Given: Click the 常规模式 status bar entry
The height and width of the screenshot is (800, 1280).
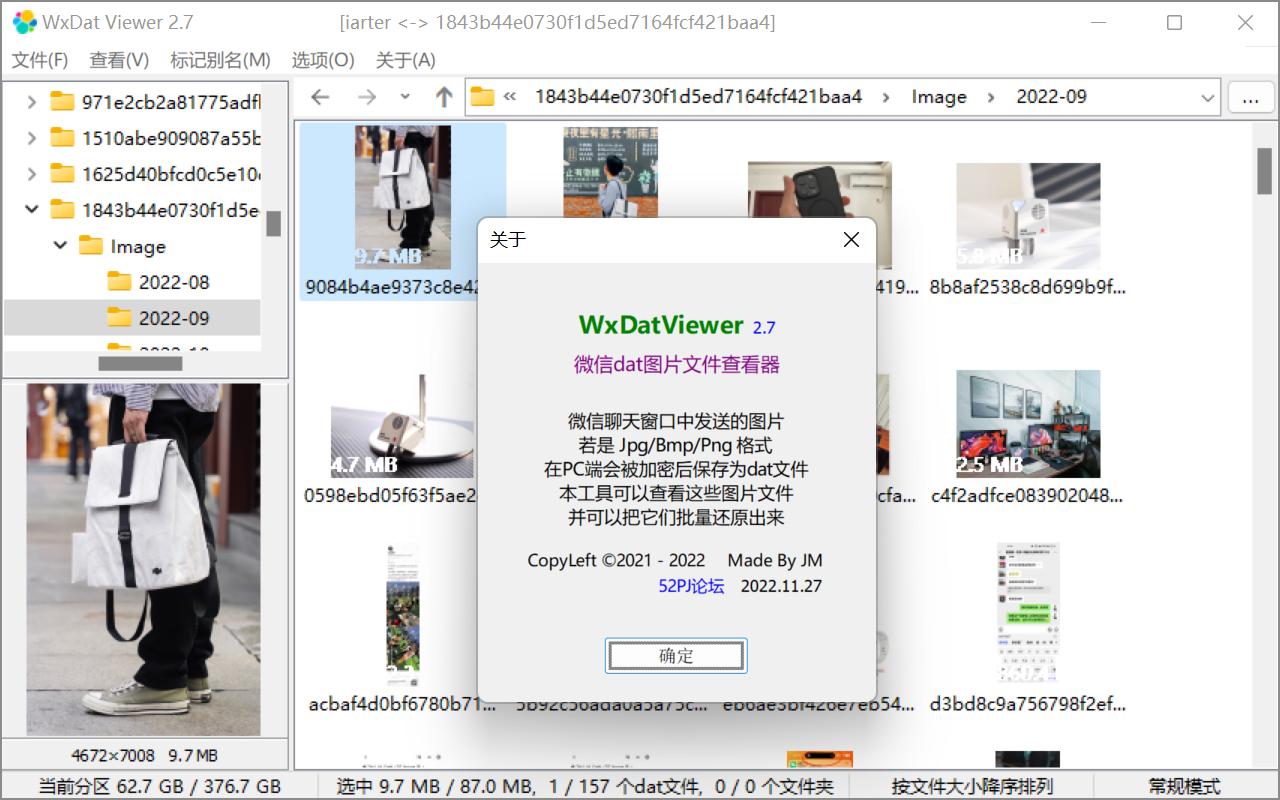Looking at the screenshot, I should click(x=1185, y=787).
